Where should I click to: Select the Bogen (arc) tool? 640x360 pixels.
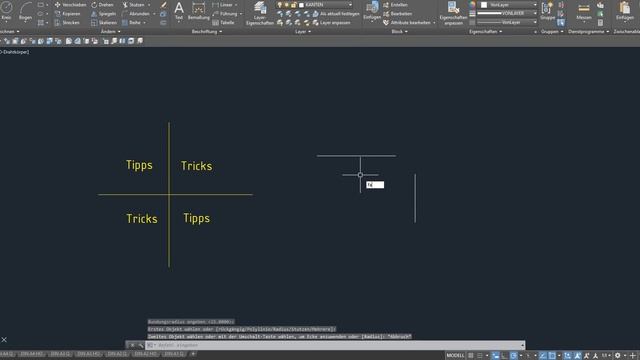click(x=25, y=11)
